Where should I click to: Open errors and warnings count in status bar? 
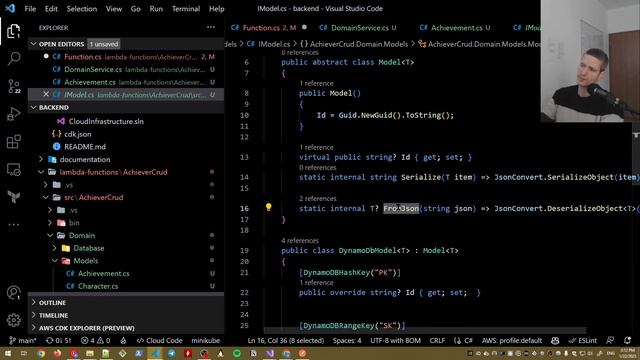(x=96, y=340)
